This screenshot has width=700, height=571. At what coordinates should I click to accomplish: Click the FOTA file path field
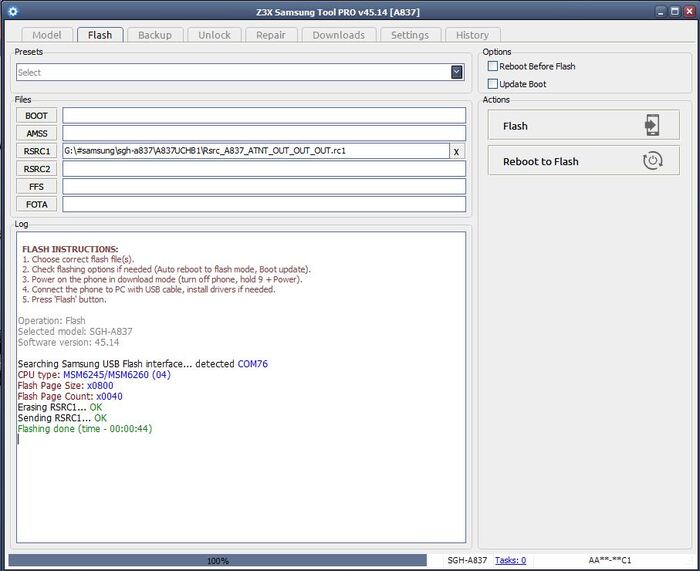coord(264,204)
